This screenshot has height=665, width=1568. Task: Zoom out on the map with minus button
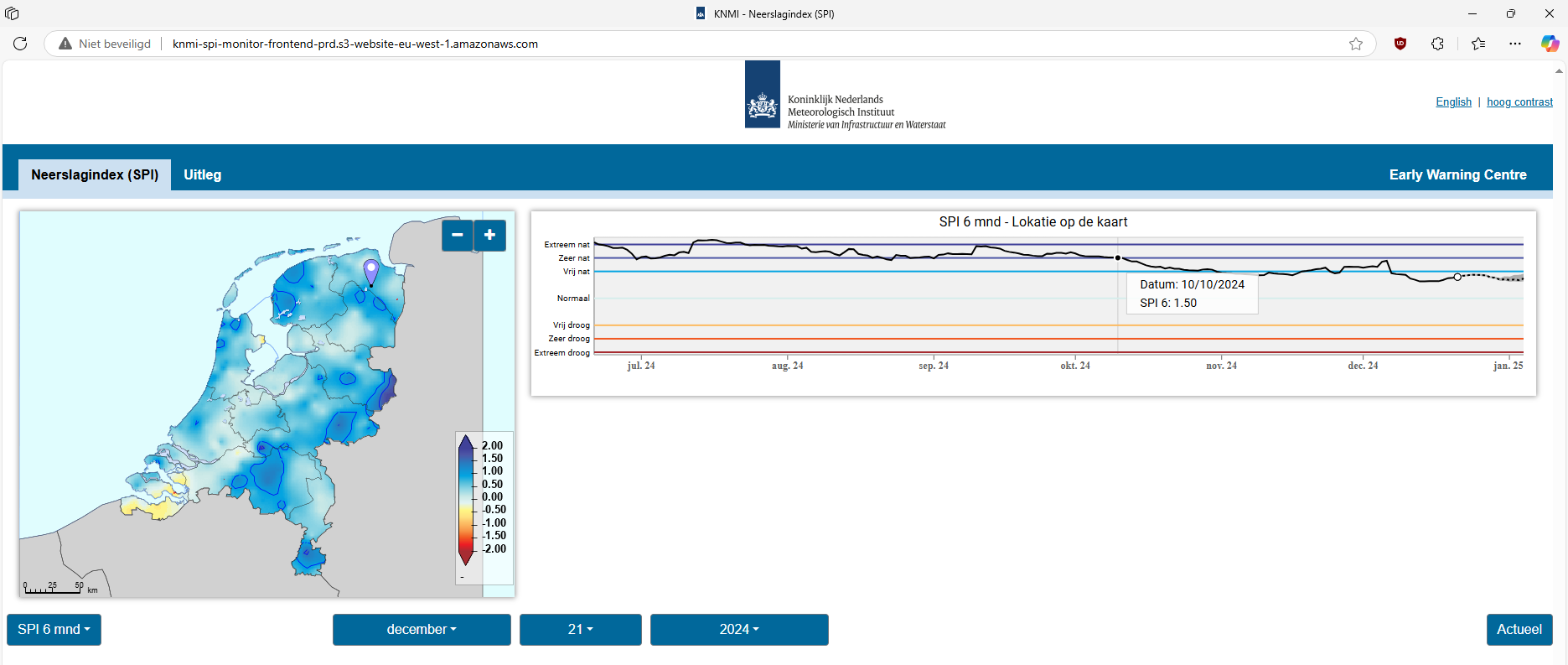click(458, 235)
